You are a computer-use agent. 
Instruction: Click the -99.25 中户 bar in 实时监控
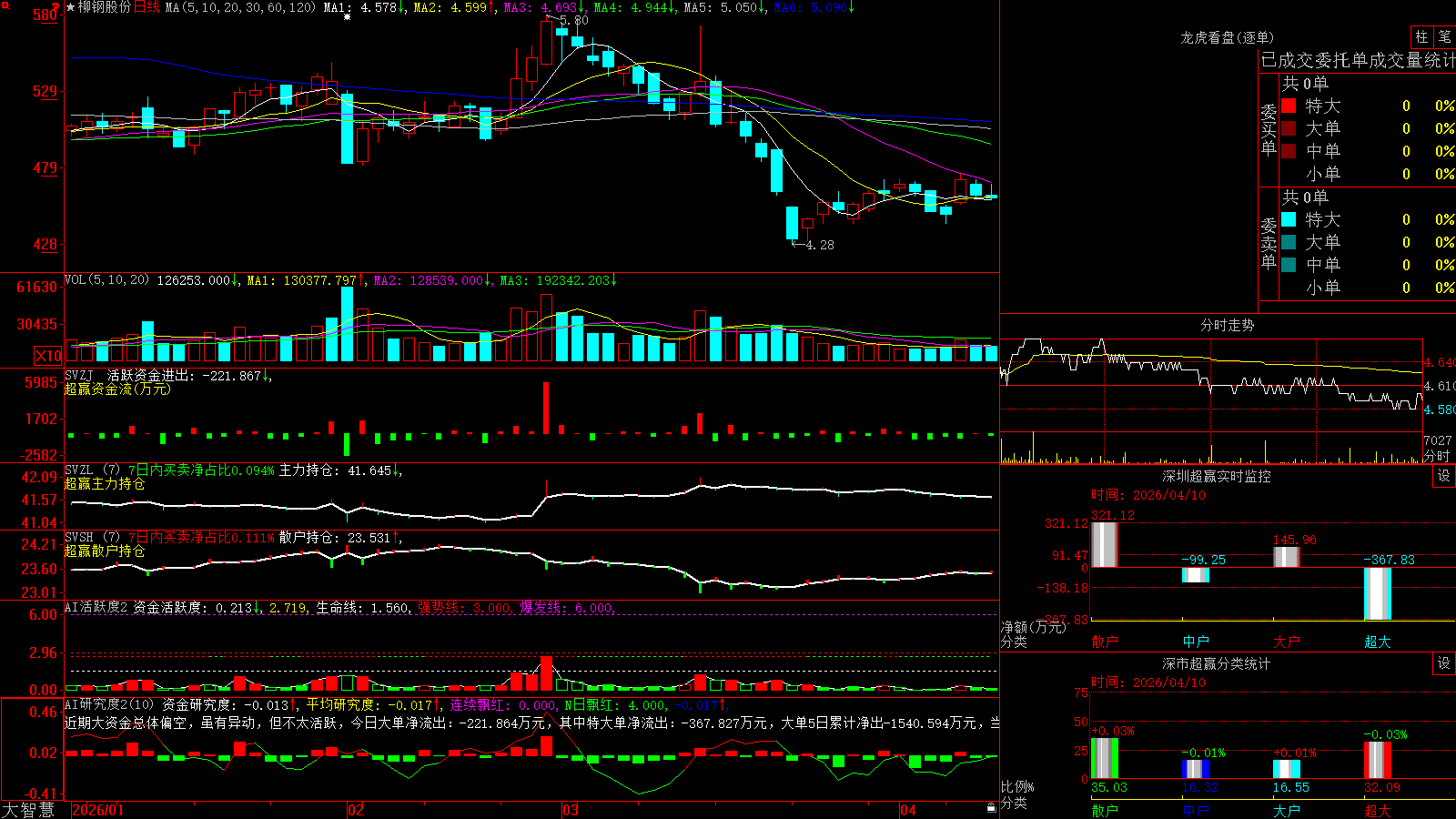click(x=1196, y=575)
